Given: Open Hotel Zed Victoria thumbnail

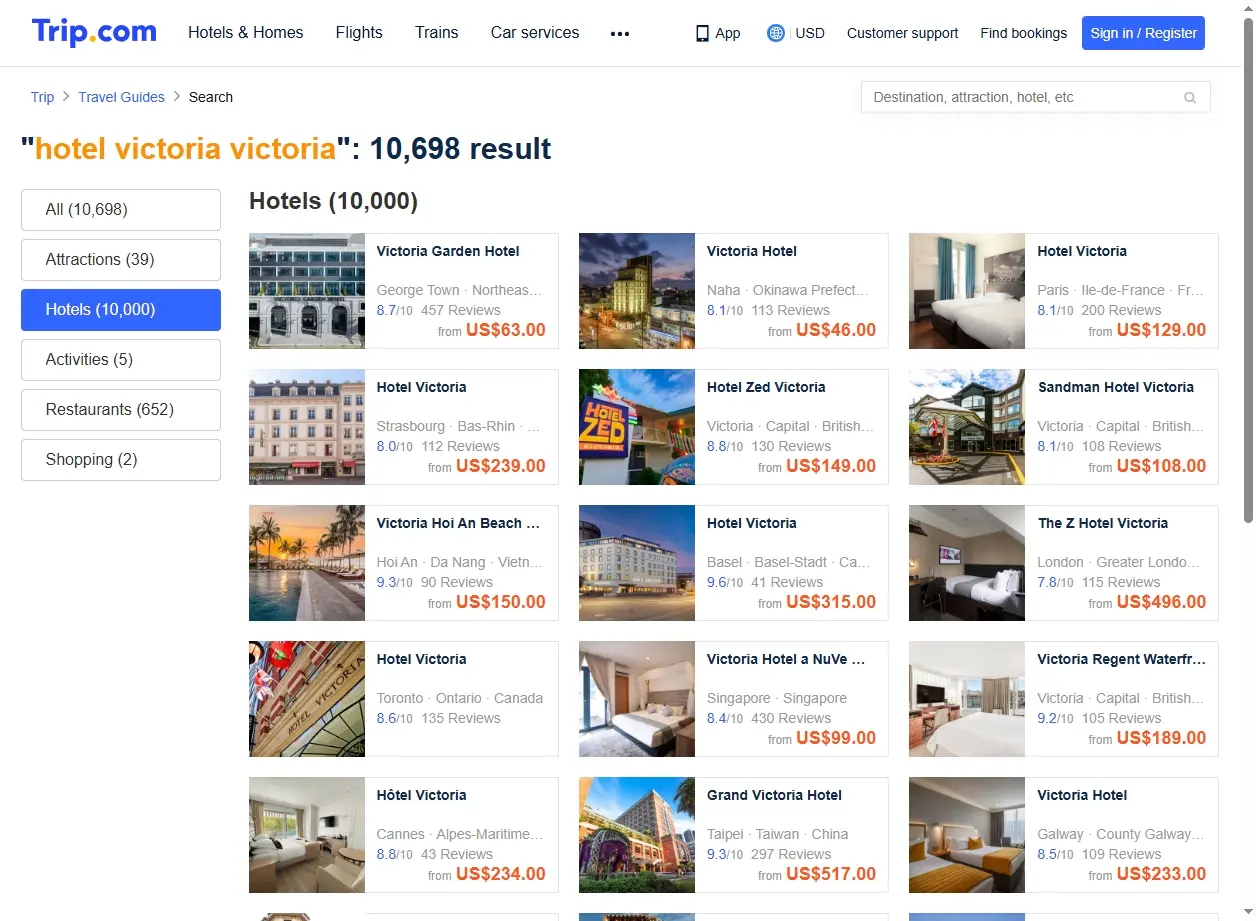Looking at the screenshot, I should (x=637, y=427).
